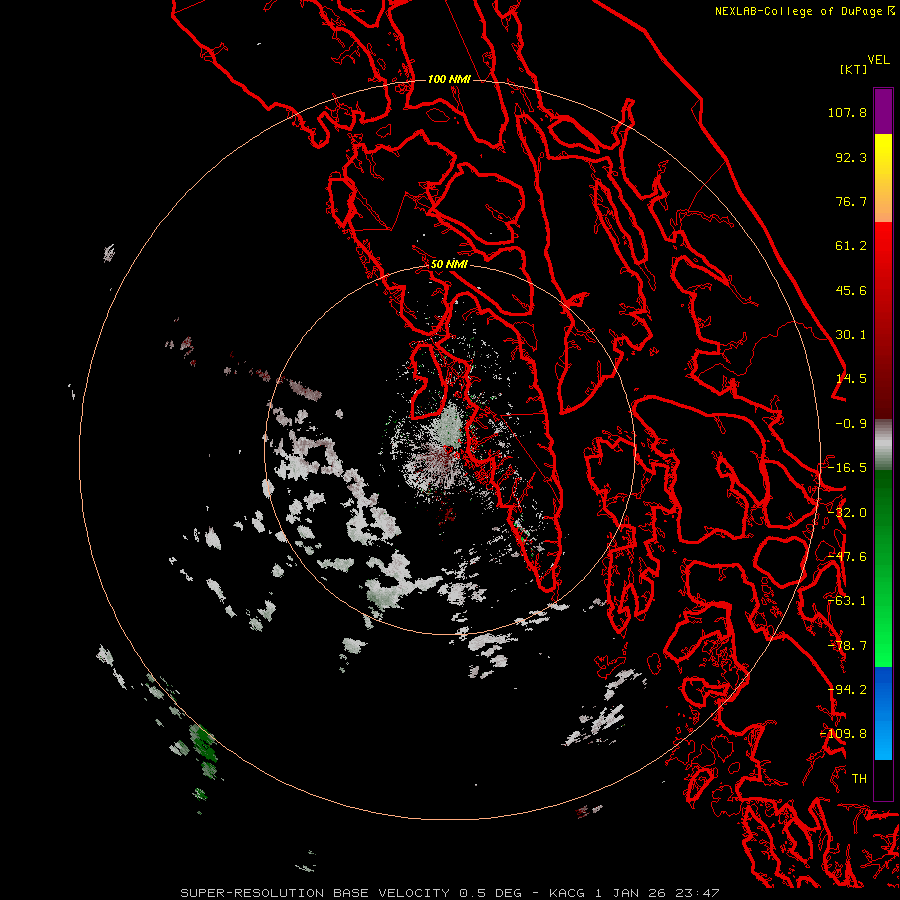Click the 92.3 legend value
Image resolution: width=900 pixels, height=900 pixels.
(851, 157)
